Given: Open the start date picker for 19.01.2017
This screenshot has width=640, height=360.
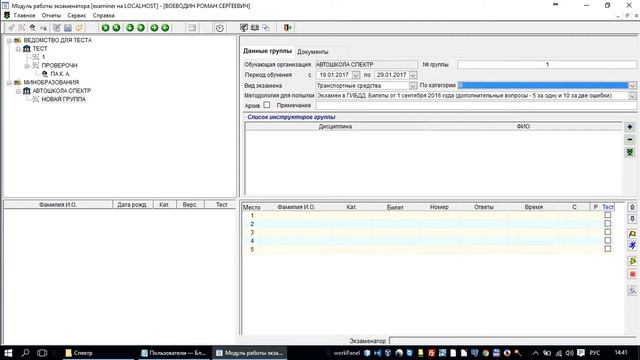Looking at the screenshot, I should (356, 75).
